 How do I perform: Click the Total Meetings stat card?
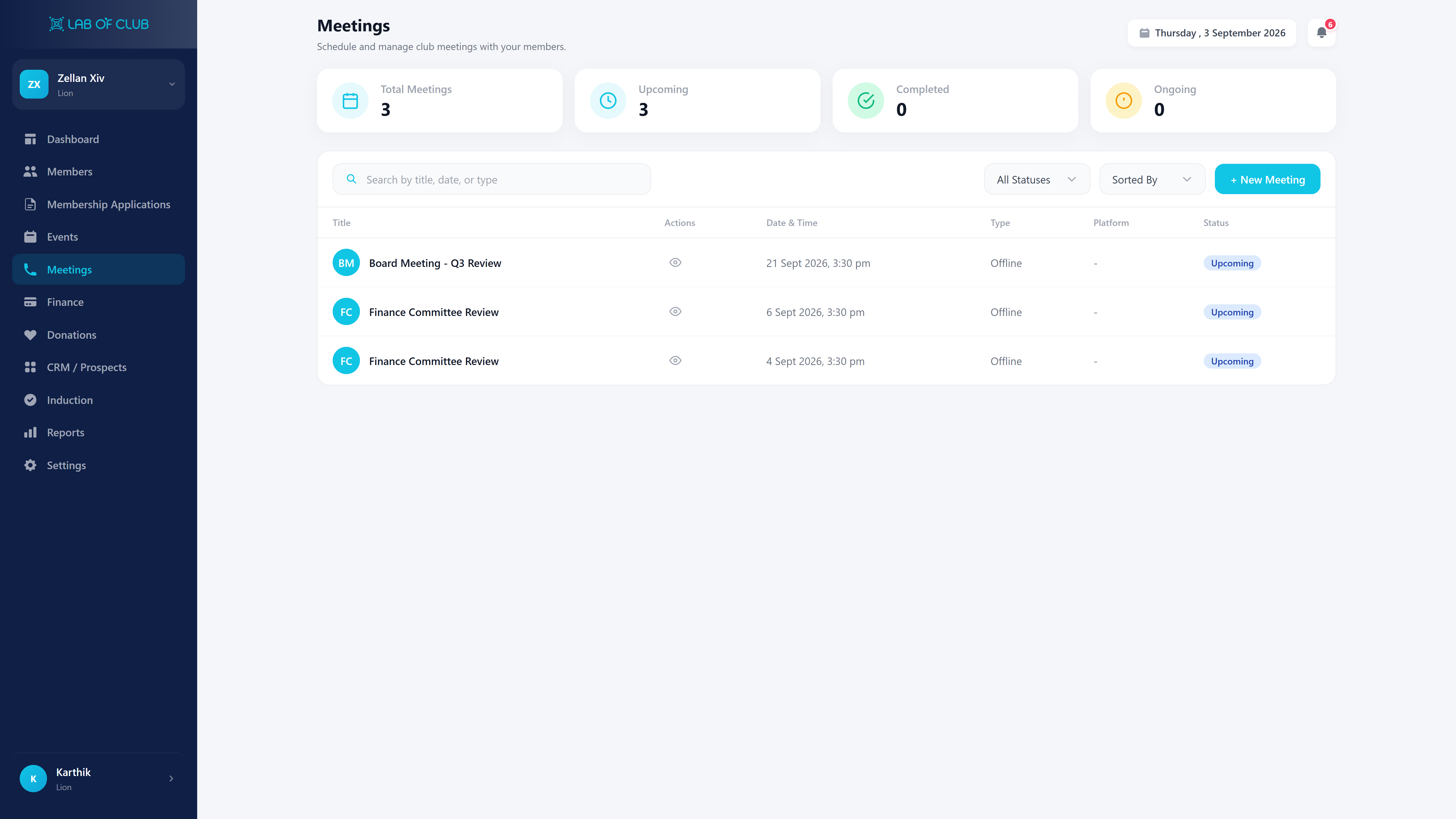click(x=440, y=101)
